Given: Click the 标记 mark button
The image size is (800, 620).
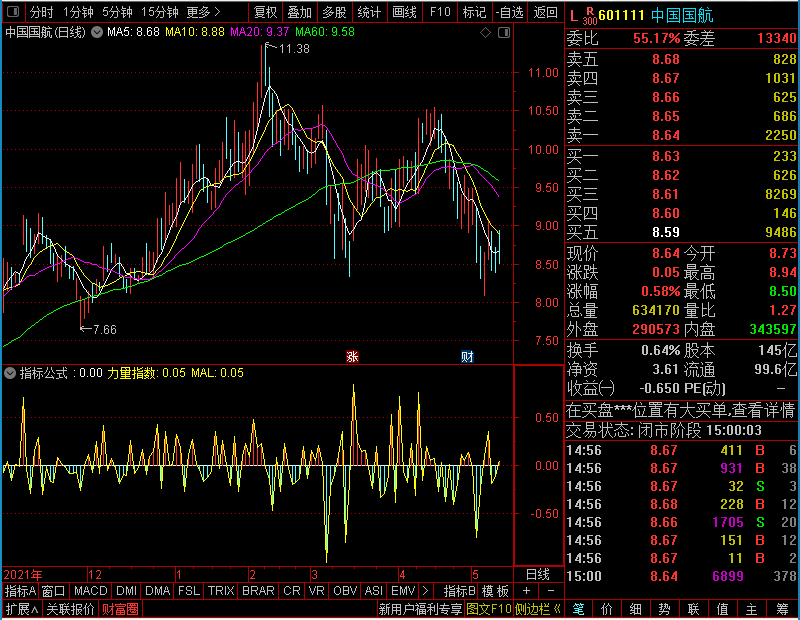Looking at the screenshot, I should pyautogui.click(x=474, y=12).
